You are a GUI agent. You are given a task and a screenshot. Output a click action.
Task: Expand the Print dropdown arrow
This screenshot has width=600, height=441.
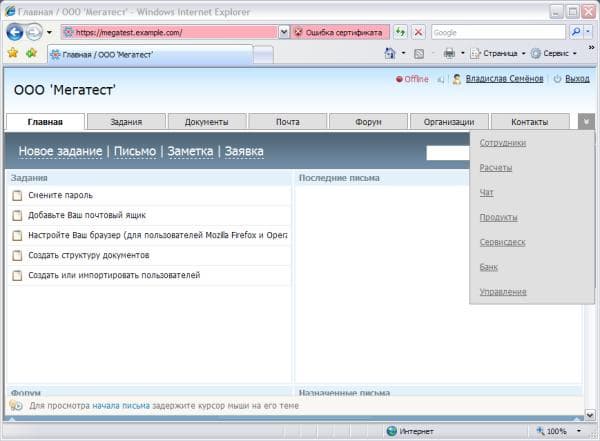tap(462, 53)
